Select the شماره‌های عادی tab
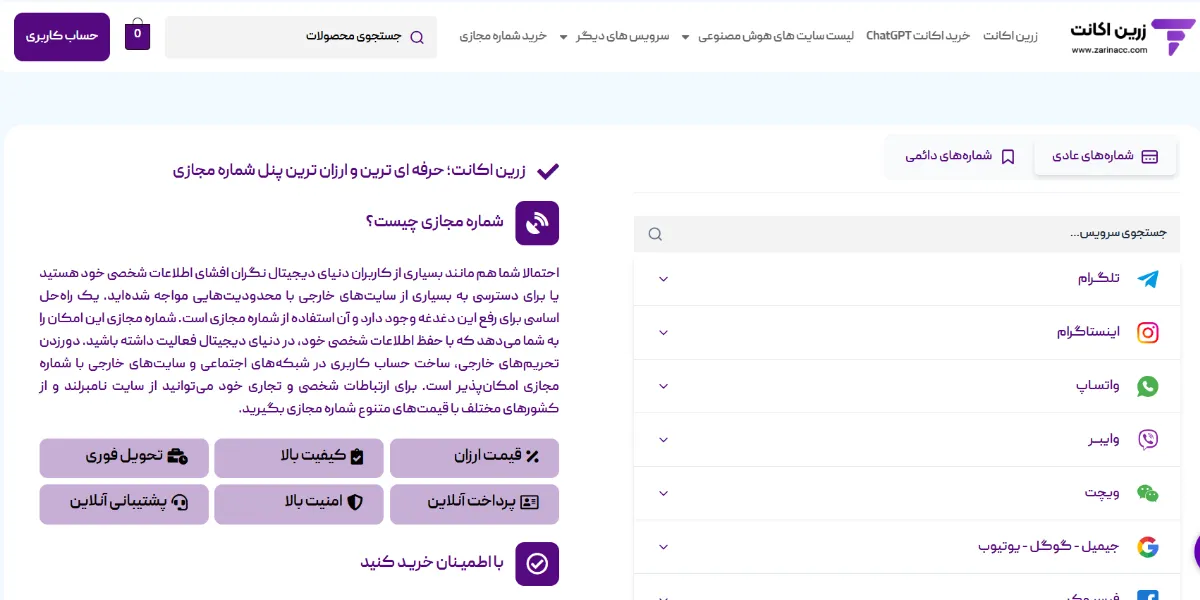 coord(1104,157)
